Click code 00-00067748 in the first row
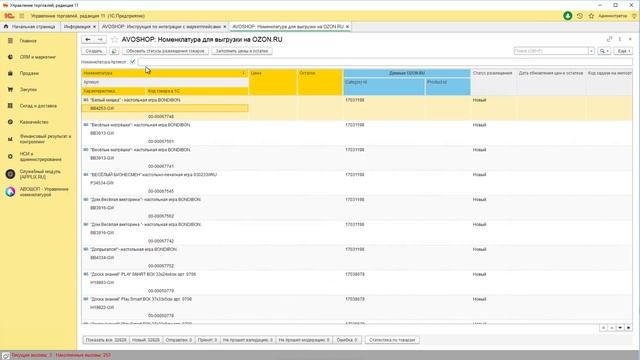640x360 pixels. pos(161,117)
